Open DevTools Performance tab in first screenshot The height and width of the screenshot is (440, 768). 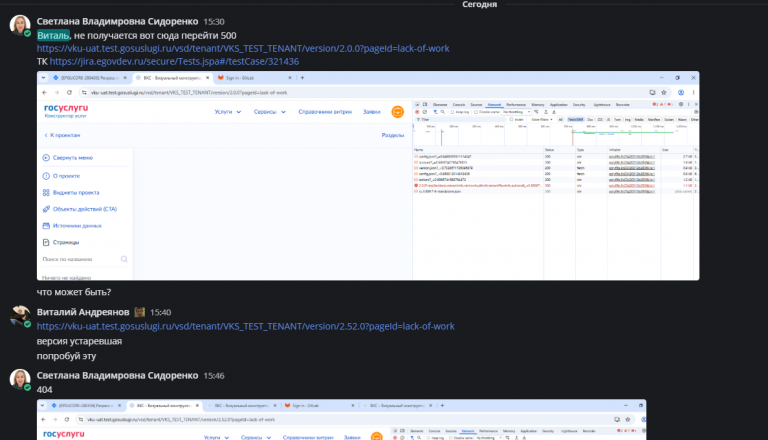click(516, 105)
